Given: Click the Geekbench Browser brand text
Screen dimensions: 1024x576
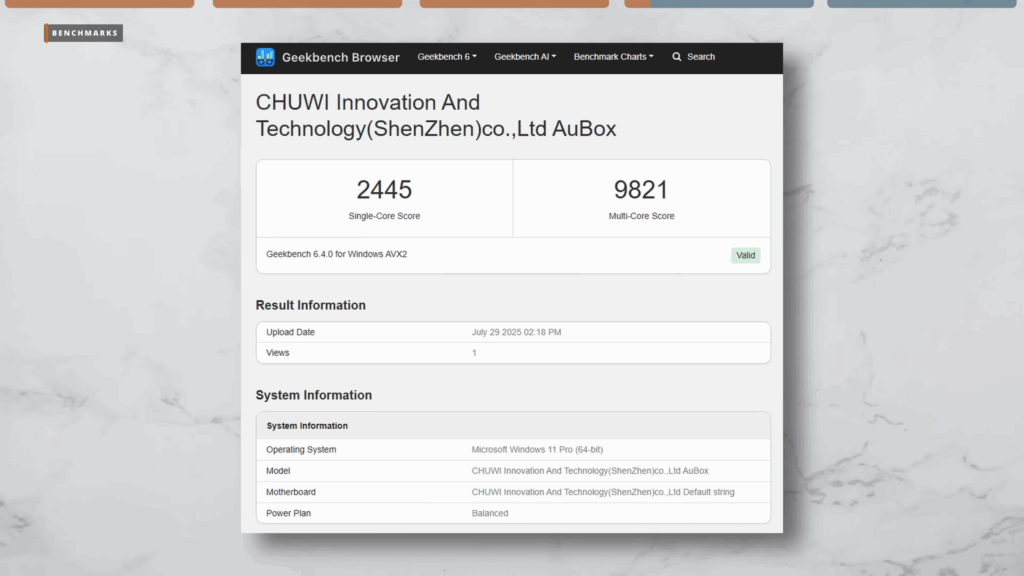Looking at the screenshot, I should tap(340, 57).
